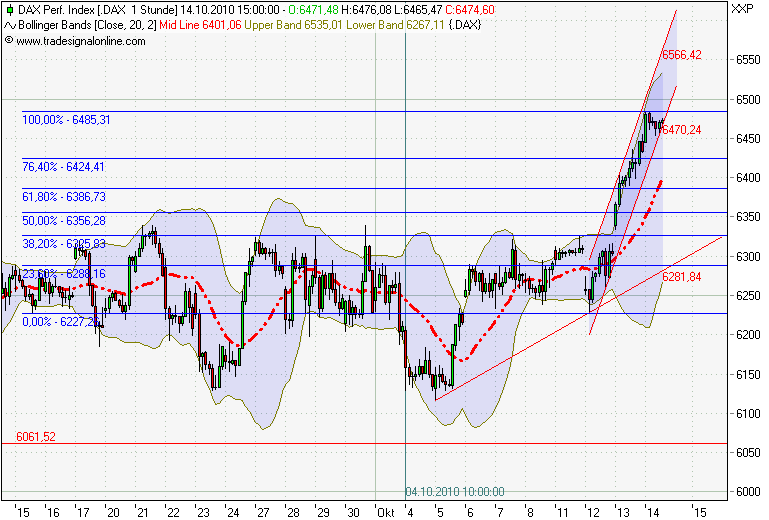The height and width of the screenshot is (520, 769).
Task: Click the 6500 price axis label
Action: click(x=748, y=100)
